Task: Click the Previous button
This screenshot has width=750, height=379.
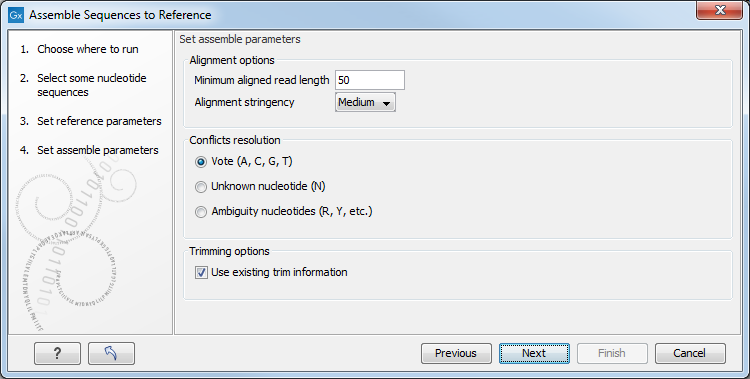Action: 456,353
